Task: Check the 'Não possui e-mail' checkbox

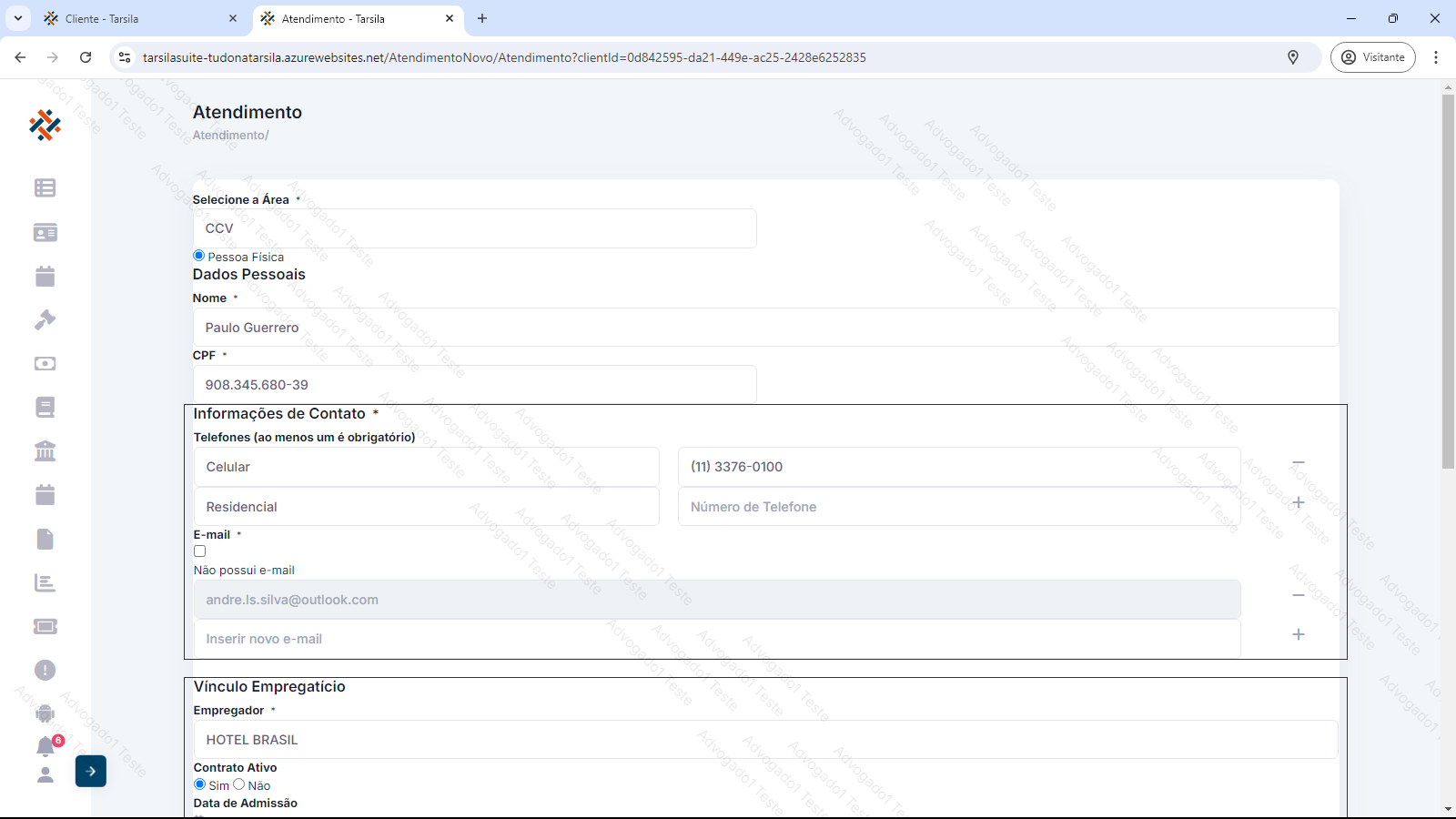Action: click(x=200, y=551)
